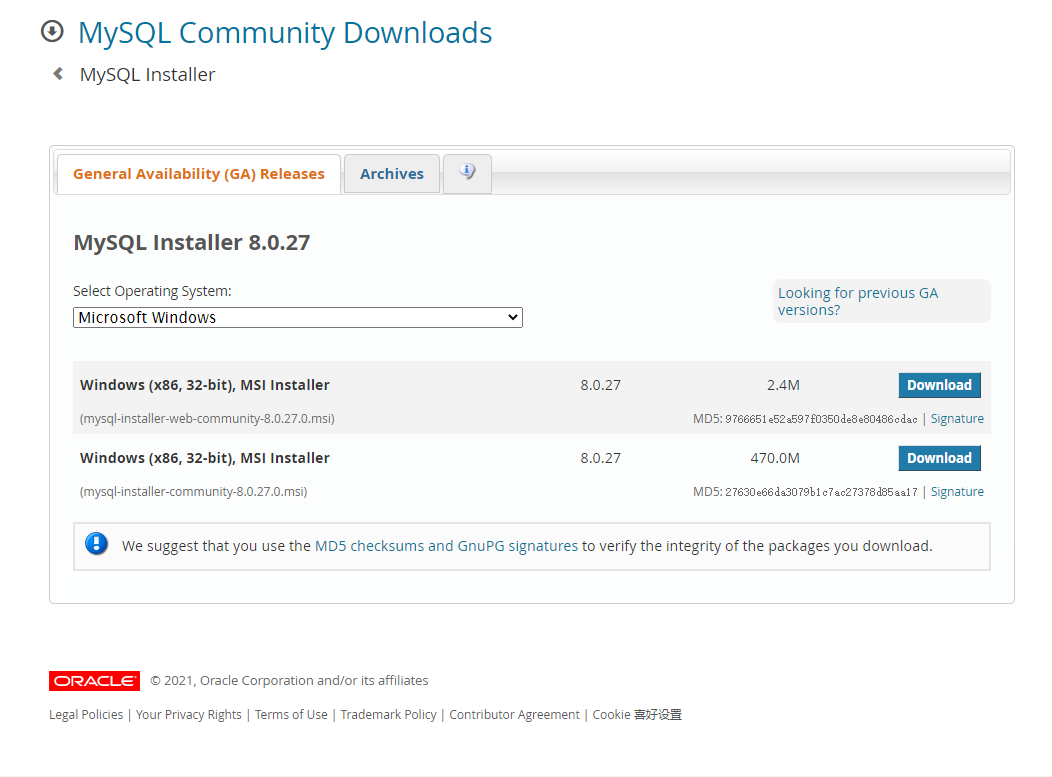Click filename mysql-installer-web-community-8.0.27.0.msi
Viewport: 1052px width, 777px height.
click(207, 419)
